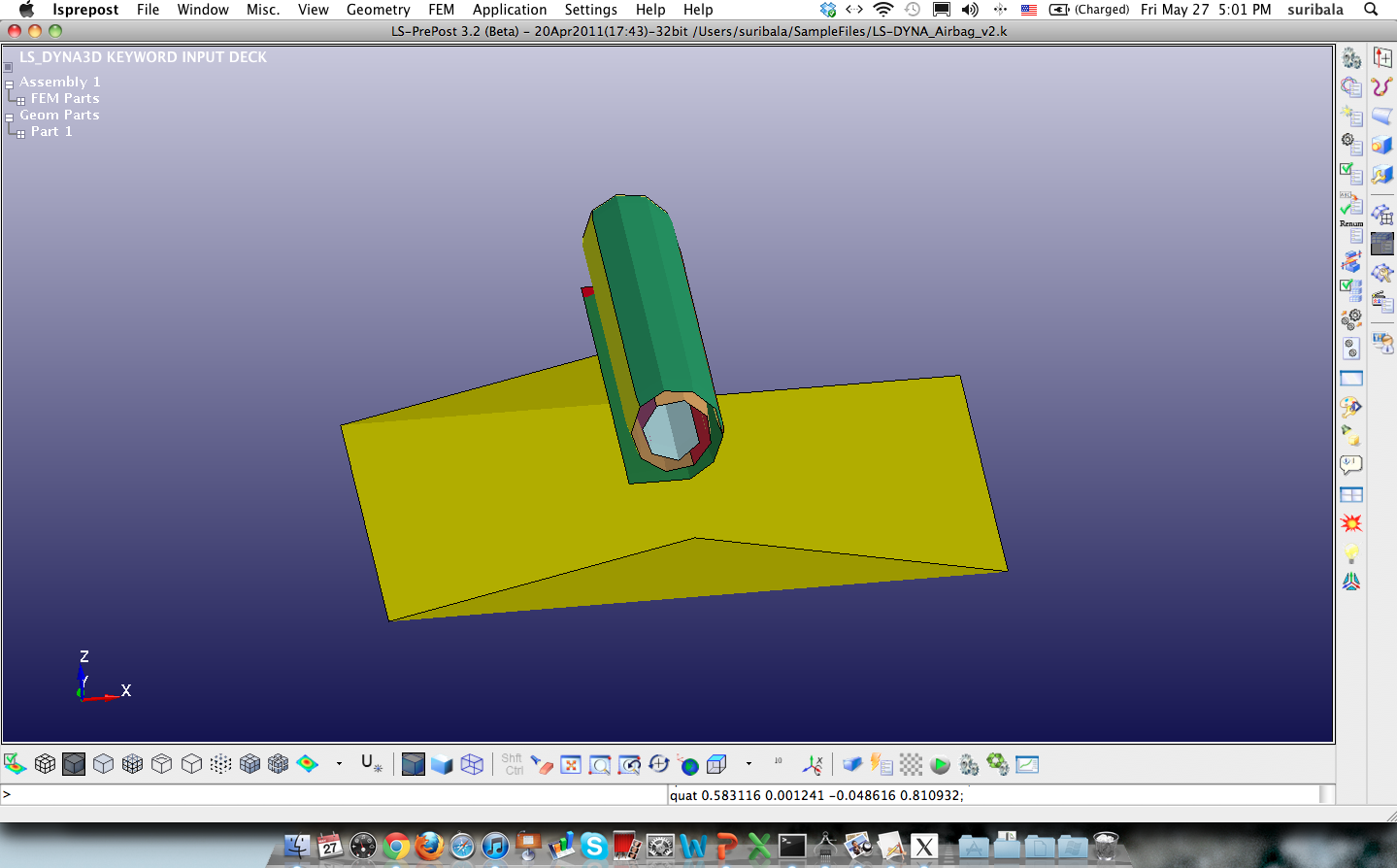Click the dotted point-cloud cube display icon
This screenshot has height=868, width=1397.
click(220, 764)
